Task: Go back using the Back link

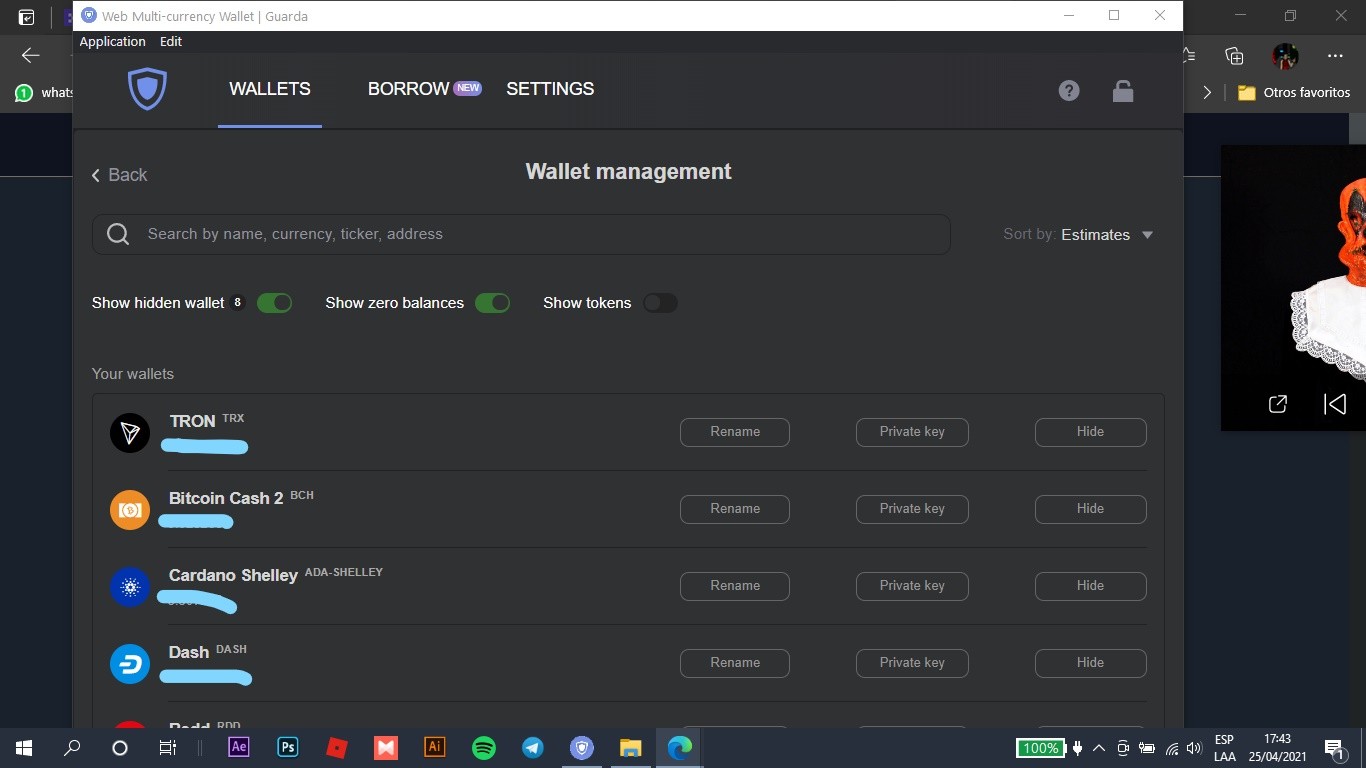Action: click(119, 175)
